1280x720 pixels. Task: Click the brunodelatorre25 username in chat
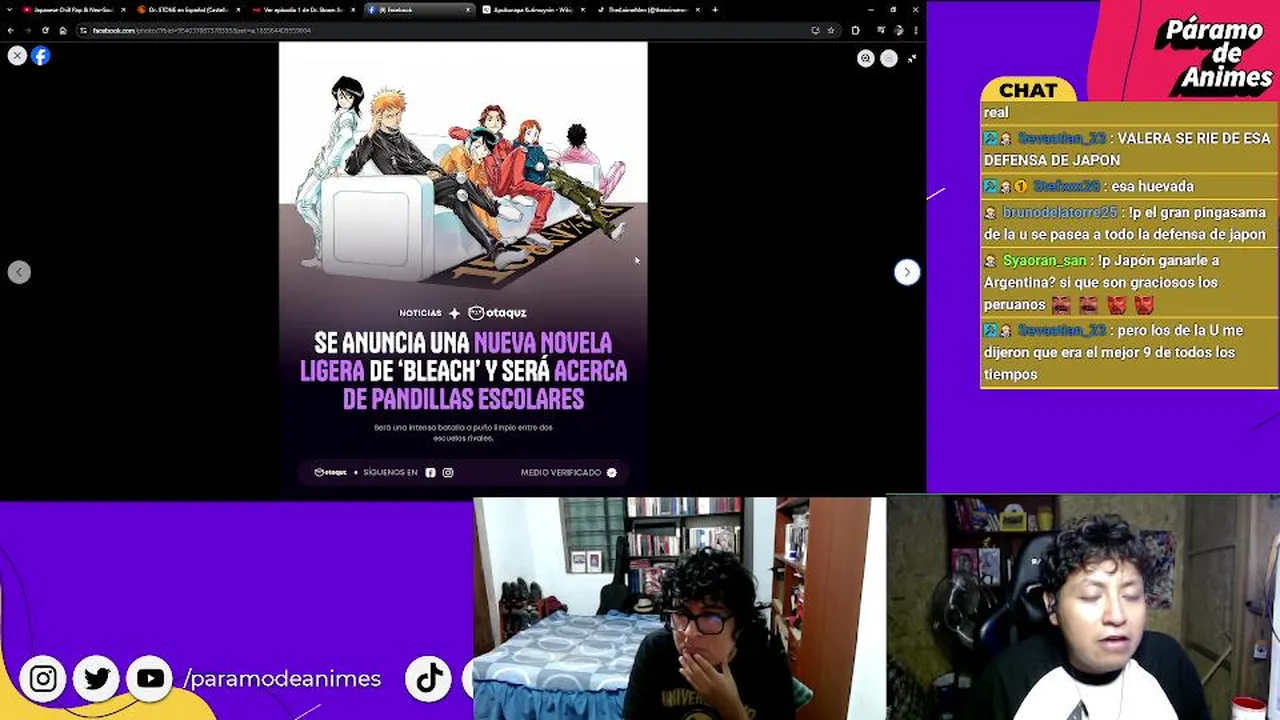coord(1059,212)
